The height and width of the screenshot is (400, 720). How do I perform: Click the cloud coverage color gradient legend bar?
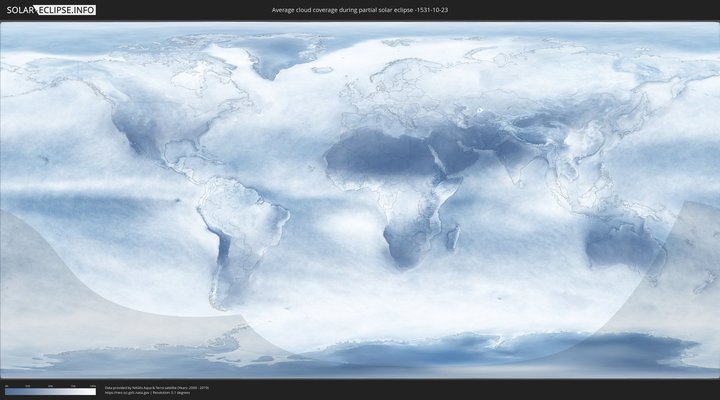click(50, 392)
